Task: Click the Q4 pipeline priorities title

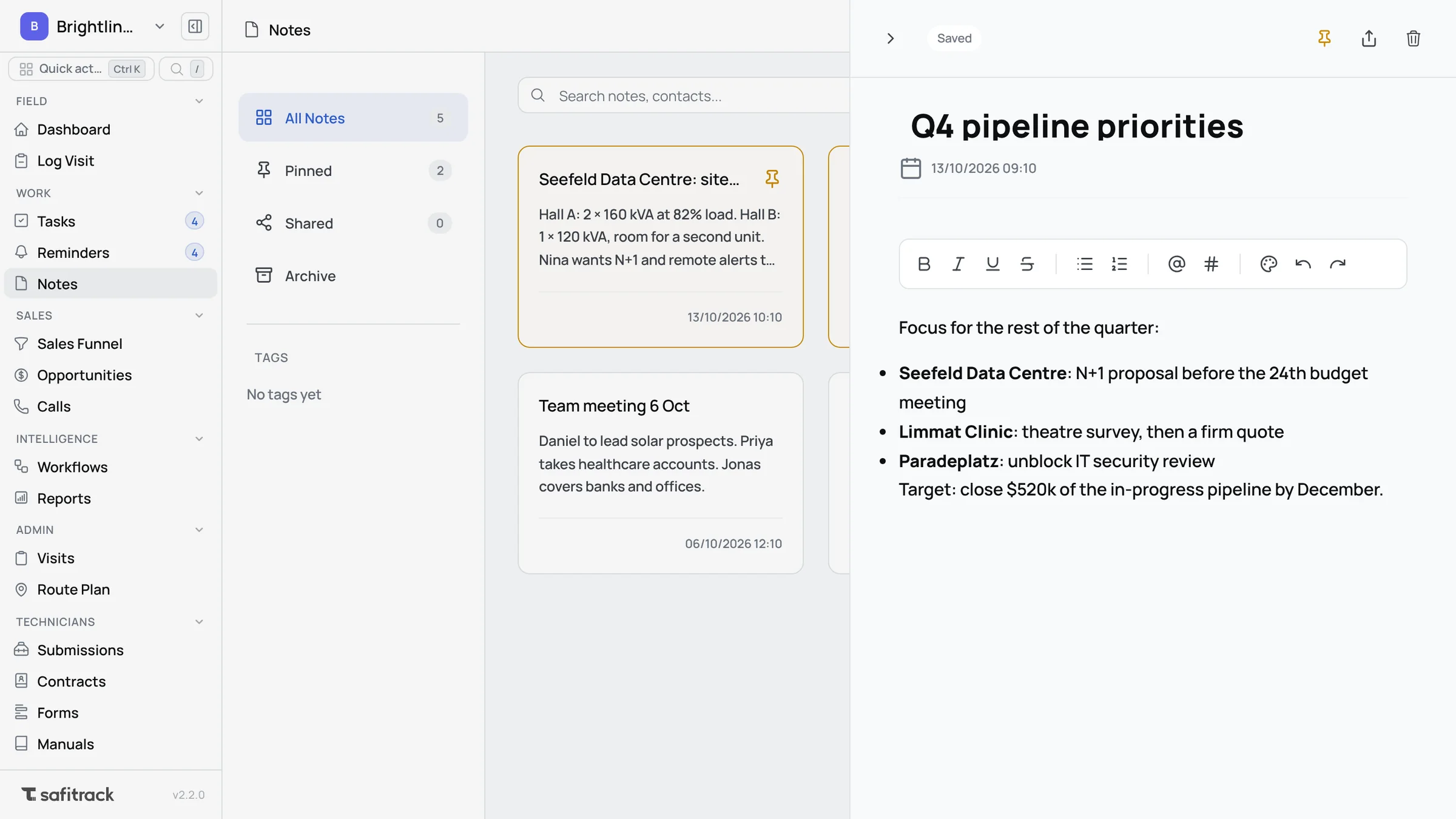Action: 1077,126
